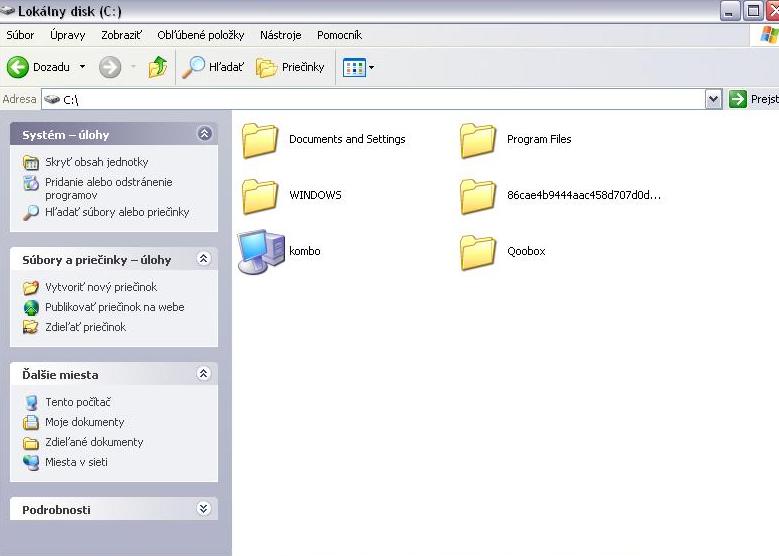Select the Qoobox folder icon

477,253
